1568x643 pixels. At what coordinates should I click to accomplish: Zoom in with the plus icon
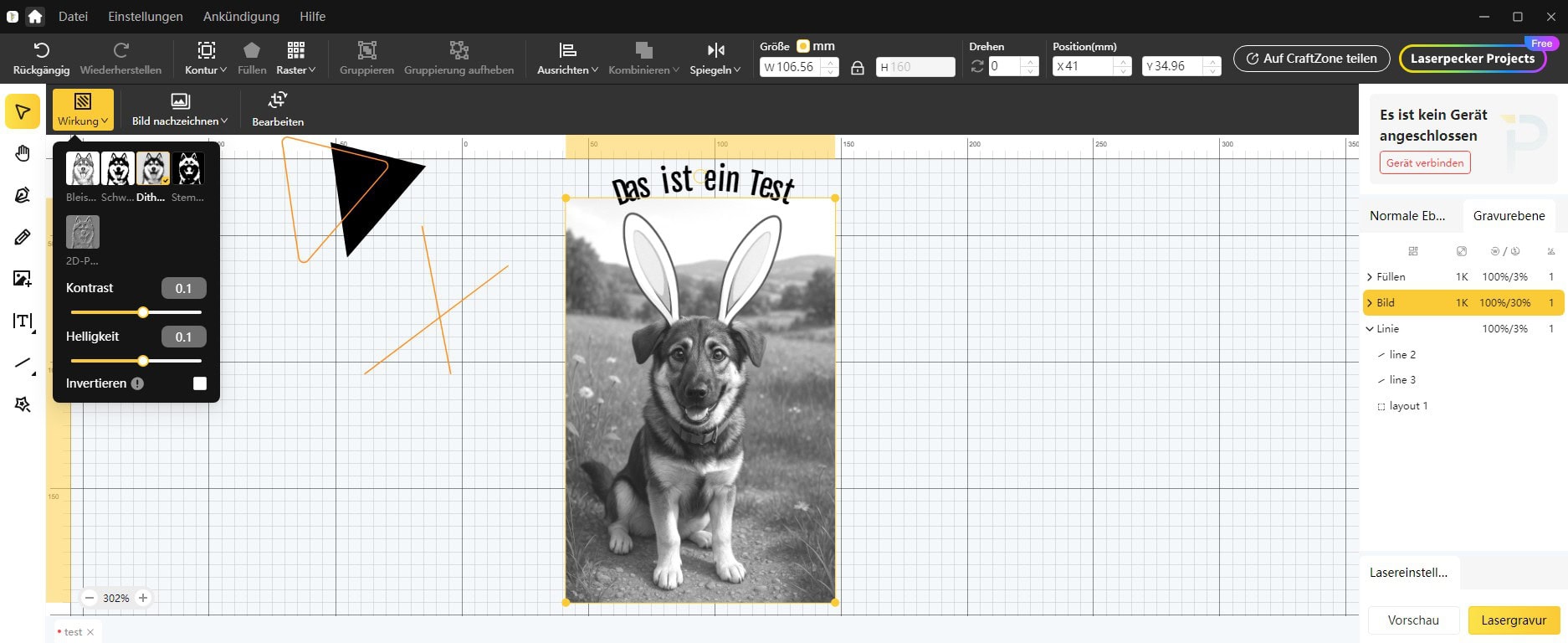[x=143, y=598]
